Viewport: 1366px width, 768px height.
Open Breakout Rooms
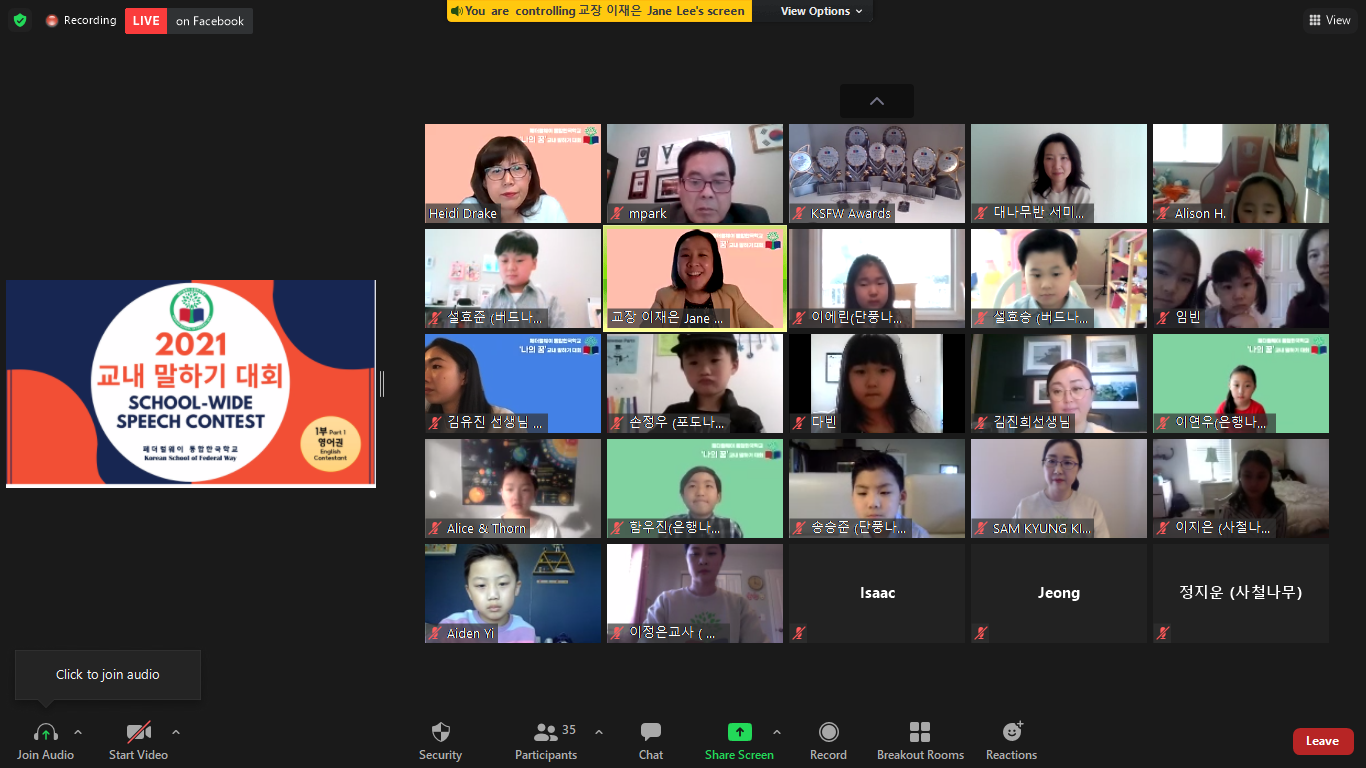coord(920,733)
